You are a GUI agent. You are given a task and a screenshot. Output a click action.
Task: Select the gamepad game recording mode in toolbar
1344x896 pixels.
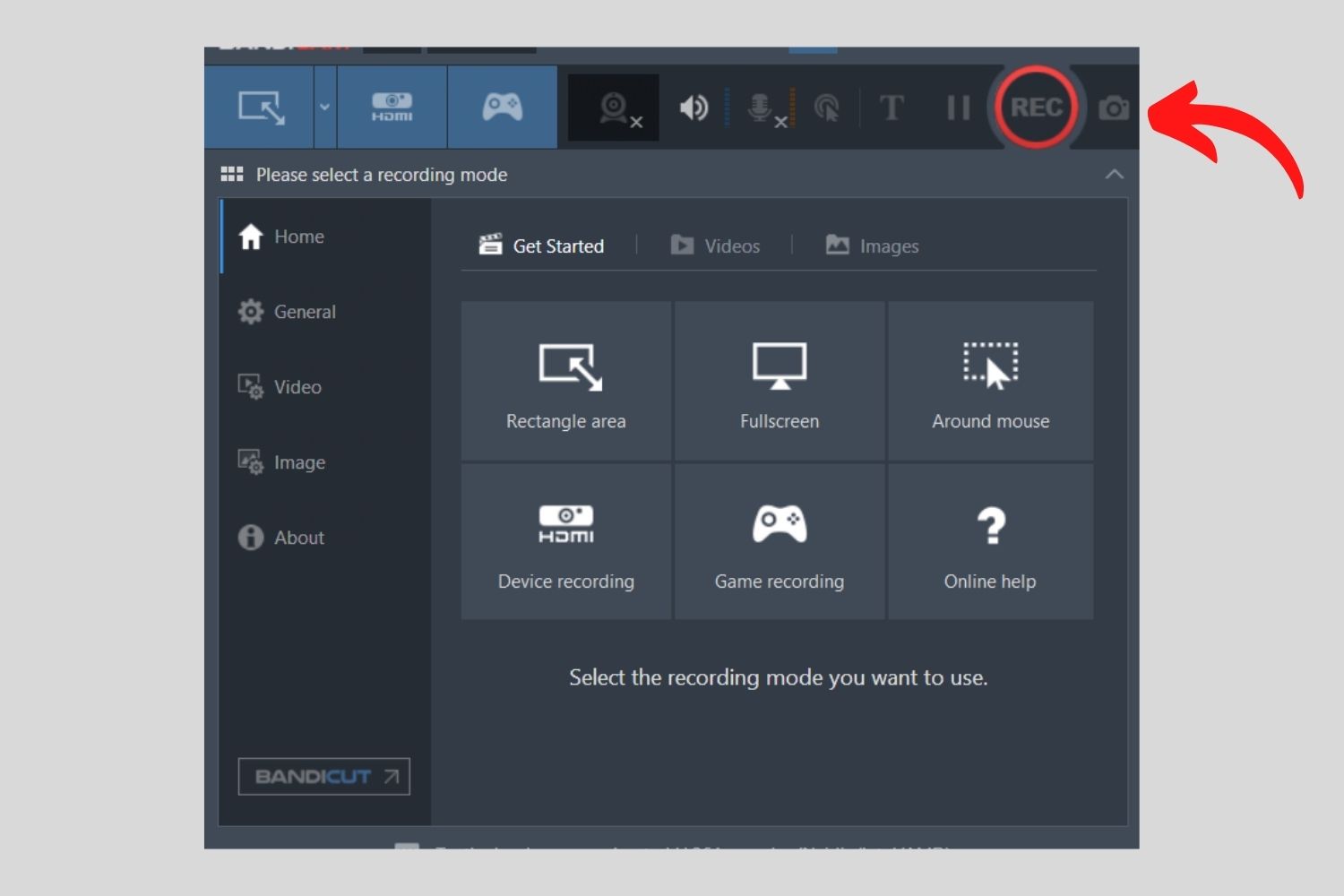click(503, 108)
